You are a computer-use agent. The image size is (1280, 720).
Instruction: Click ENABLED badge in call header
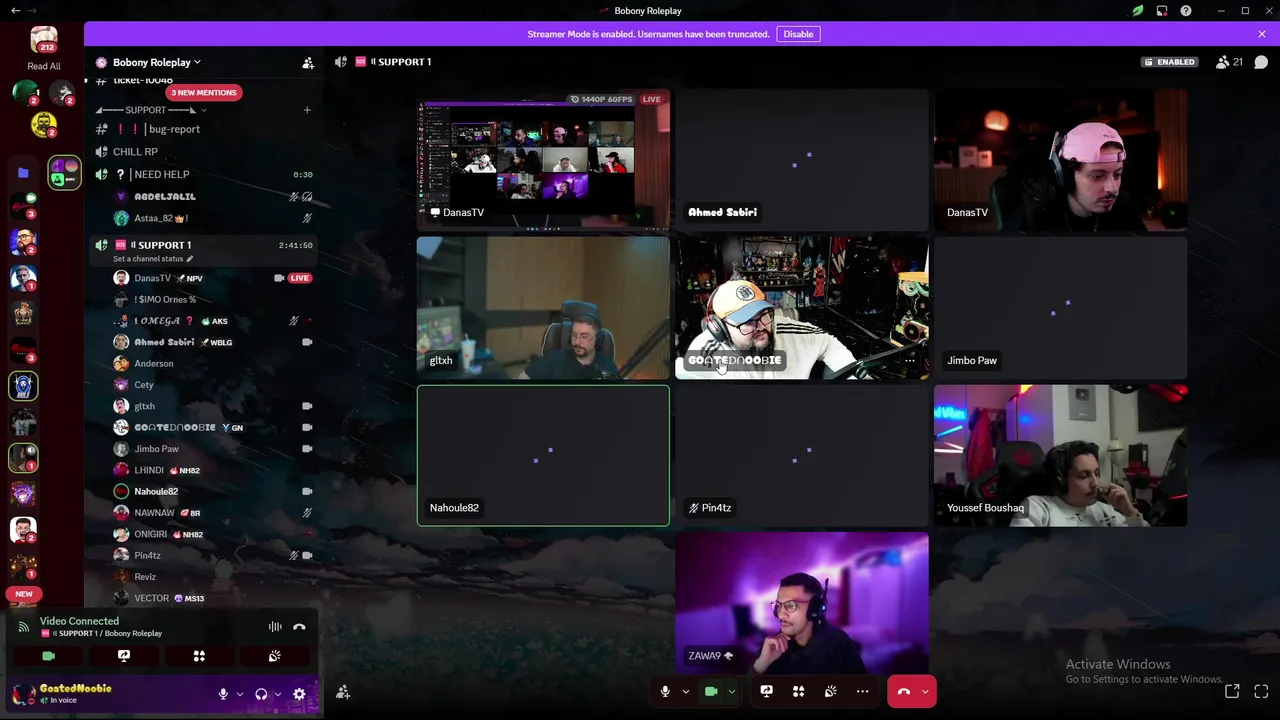[1170, 62]
